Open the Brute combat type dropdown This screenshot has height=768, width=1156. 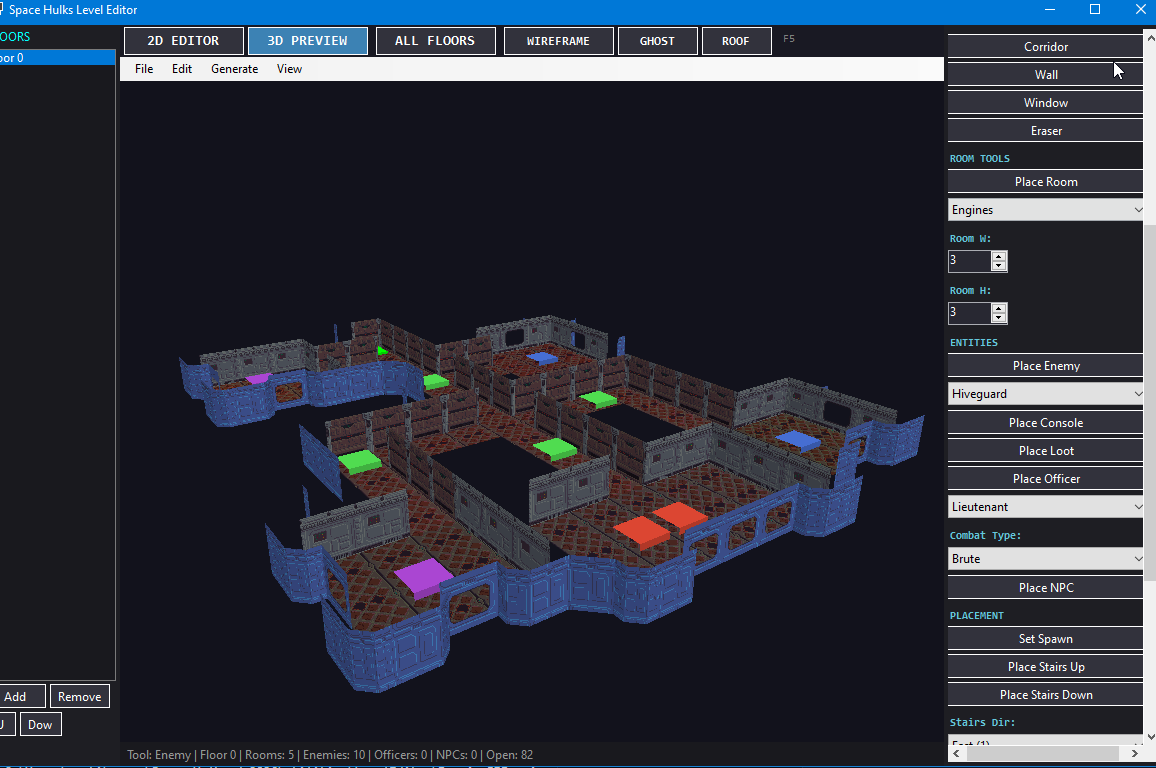pyautogui.click(x=1045, y=559)
